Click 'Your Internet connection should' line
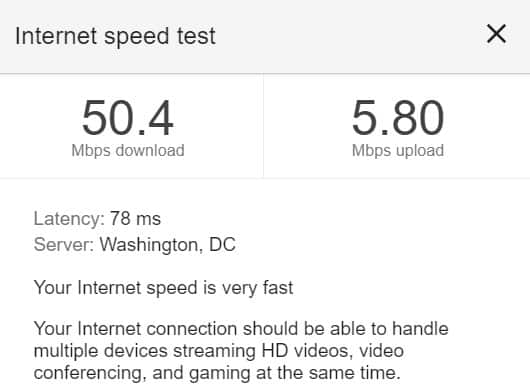 tap(166, 329)
